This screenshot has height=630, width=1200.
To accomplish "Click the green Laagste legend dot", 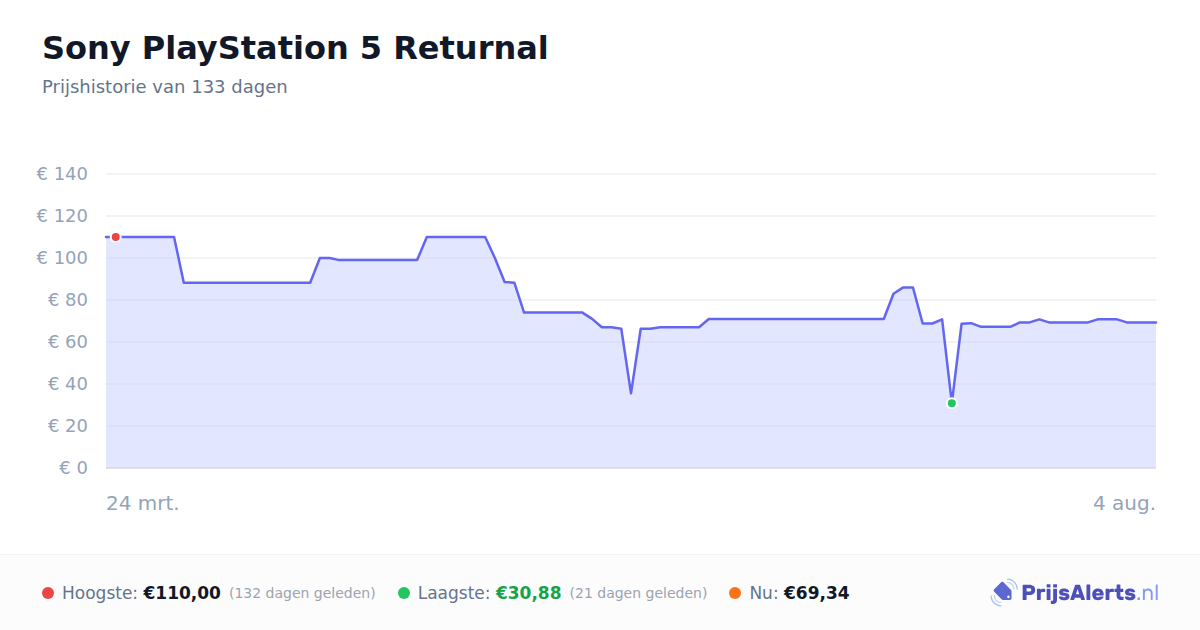I will pos(404,593).
